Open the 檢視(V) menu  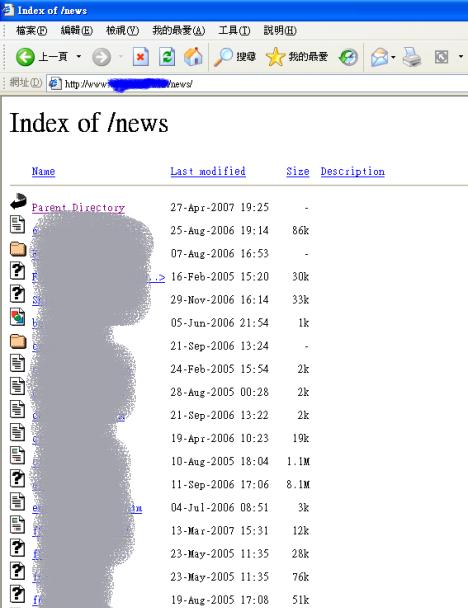click(x=123, y=30)
